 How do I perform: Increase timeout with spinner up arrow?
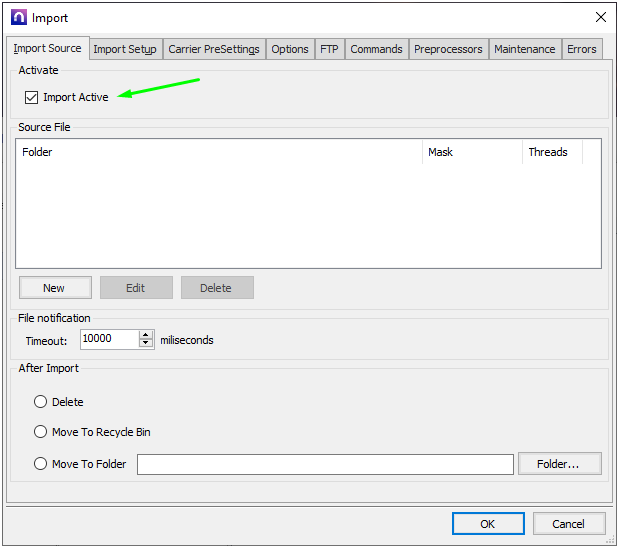click(x=147, y=335)
